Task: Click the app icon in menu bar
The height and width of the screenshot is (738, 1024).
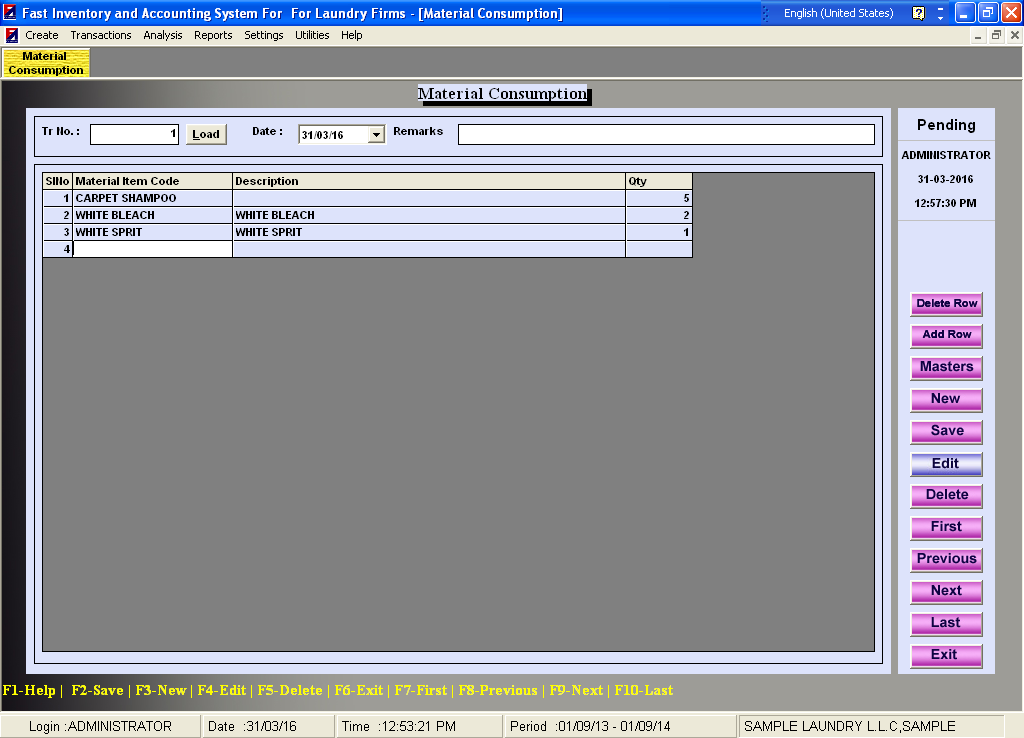Action: pyautogui.click(x=11, y=35)
